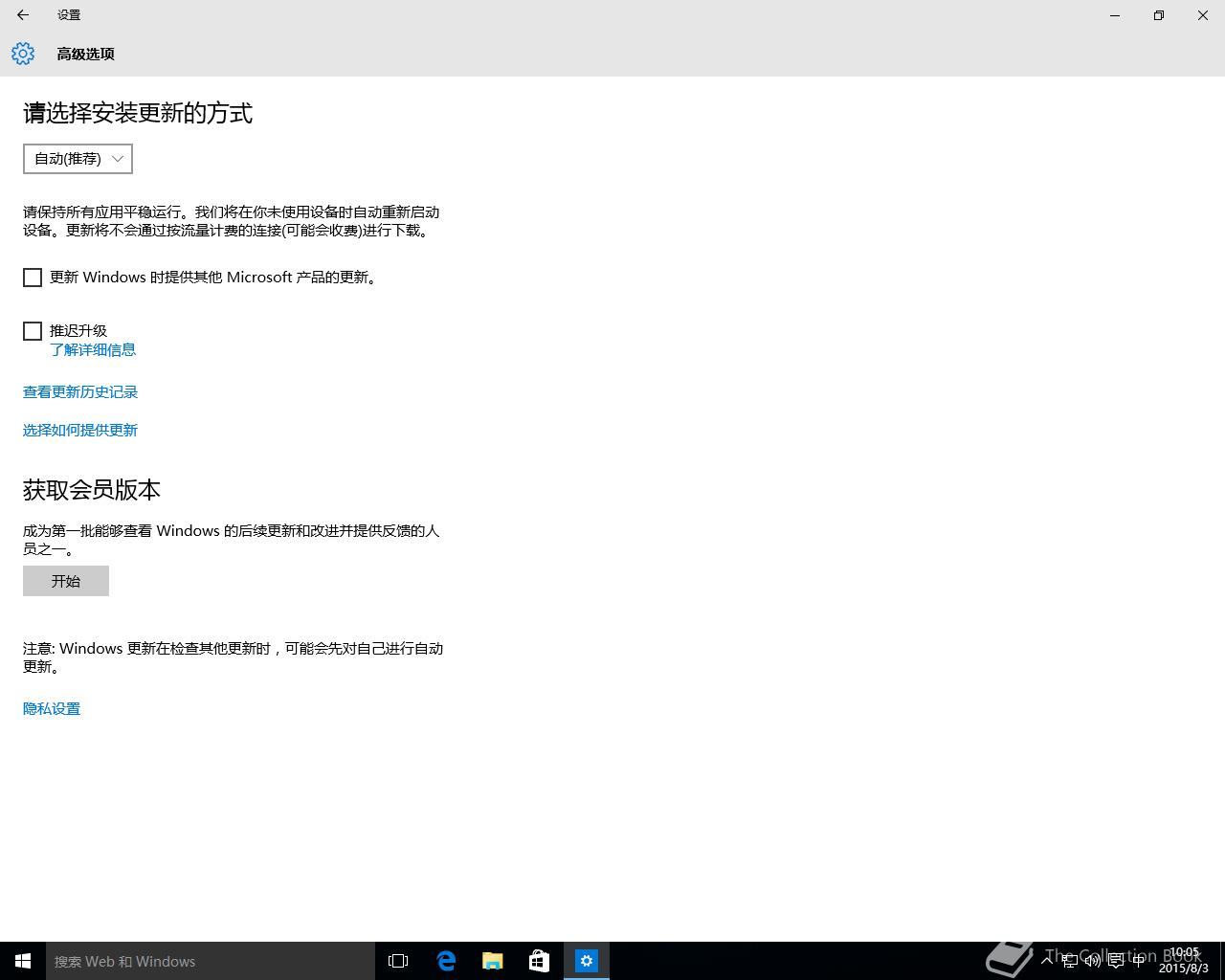Open the 了解详细信息 link
This screenshot has height=980, width=1225.
click(93, 350)
